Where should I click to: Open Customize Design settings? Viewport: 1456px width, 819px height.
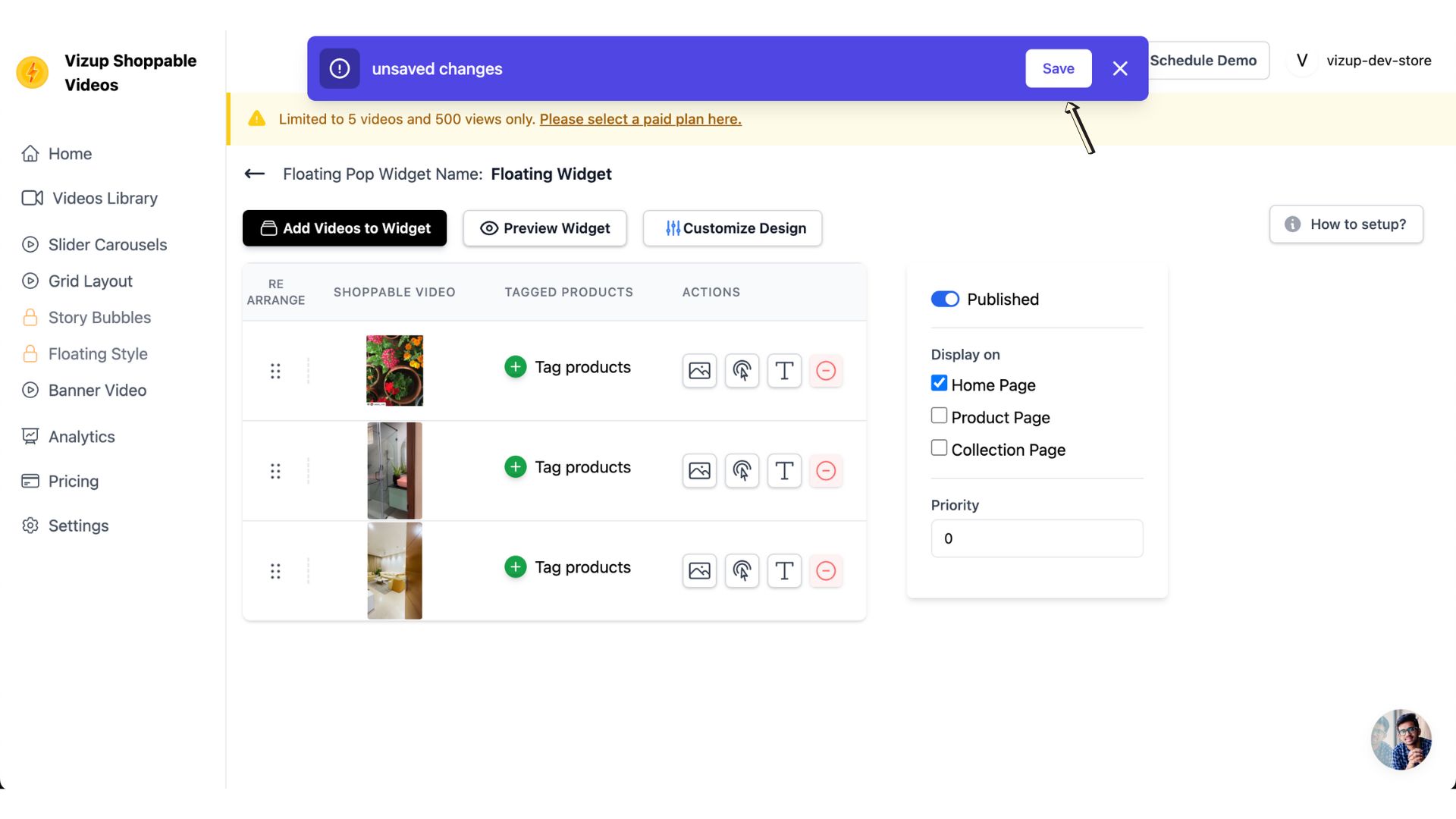pos(733,227)
